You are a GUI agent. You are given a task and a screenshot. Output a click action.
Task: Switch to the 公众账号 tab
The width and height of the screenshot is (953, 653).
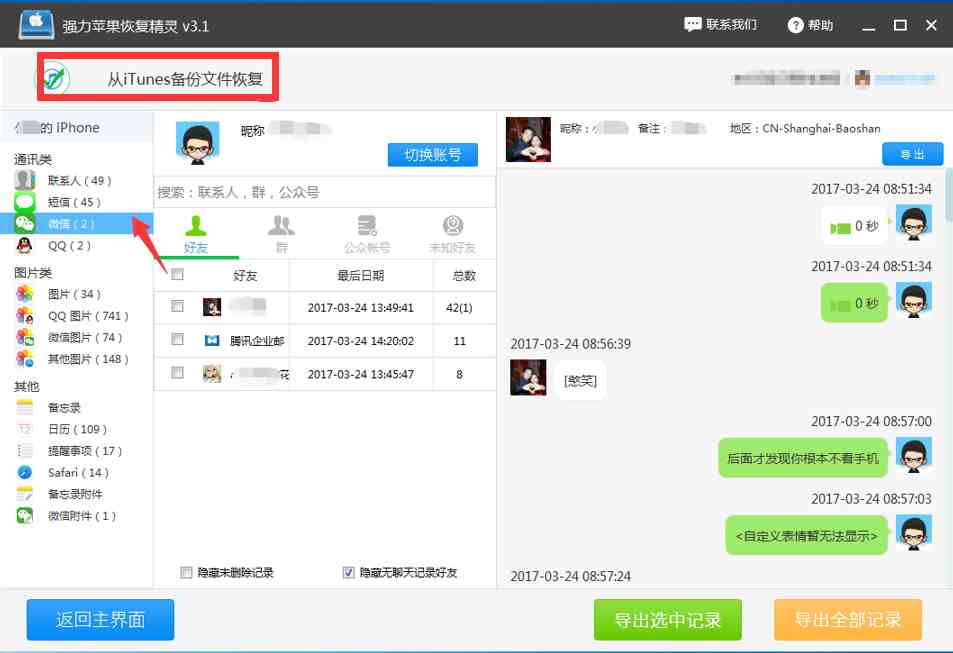click(x=366, y=234)
